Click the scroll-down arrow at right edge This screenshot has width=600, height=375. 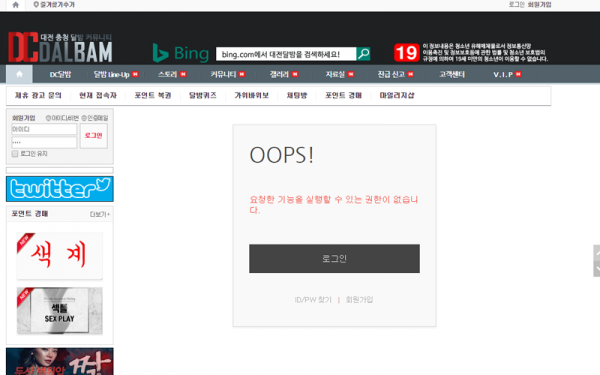(597, 269)
